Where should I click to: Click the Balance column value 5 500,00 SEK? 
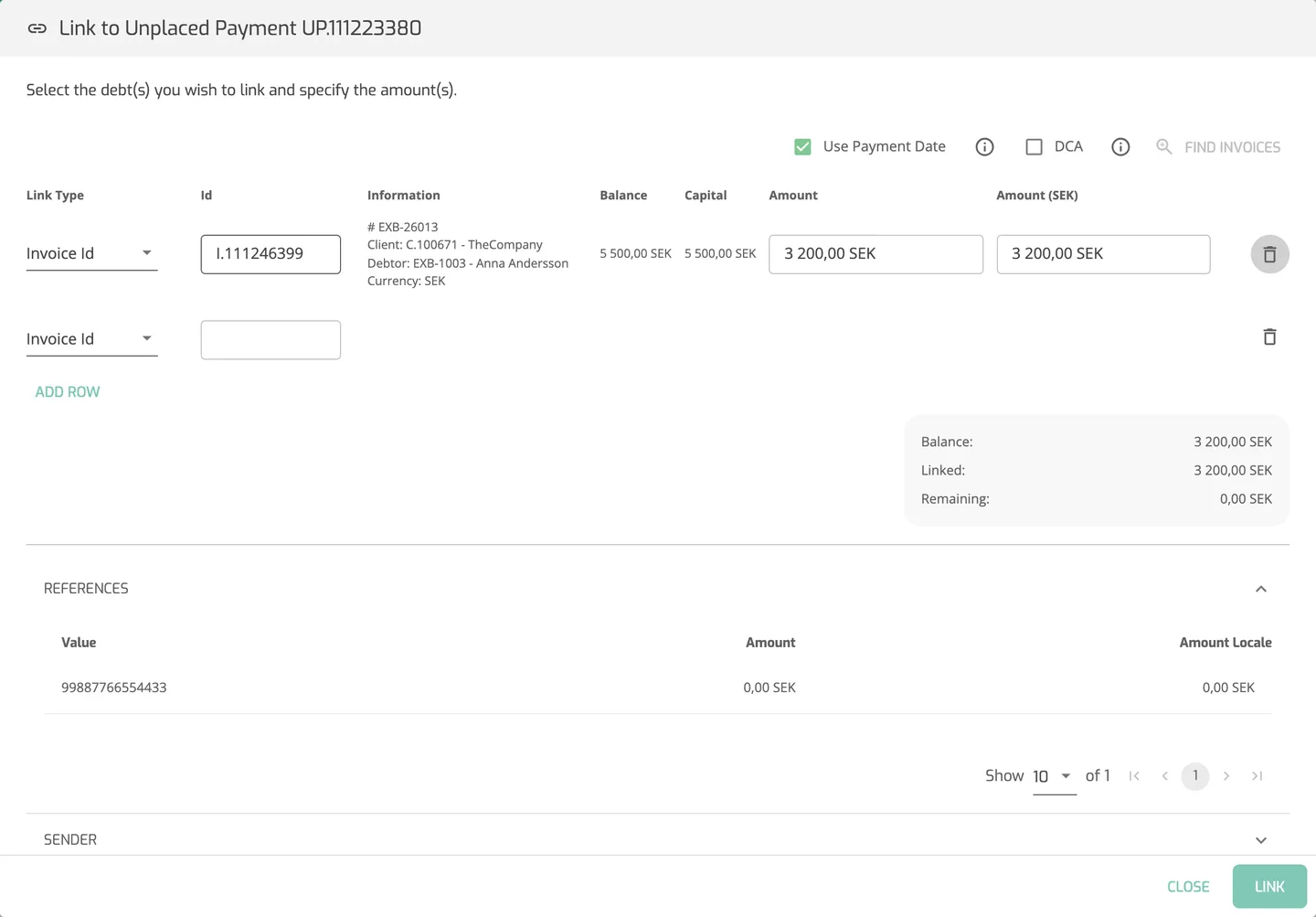[635, 253]
